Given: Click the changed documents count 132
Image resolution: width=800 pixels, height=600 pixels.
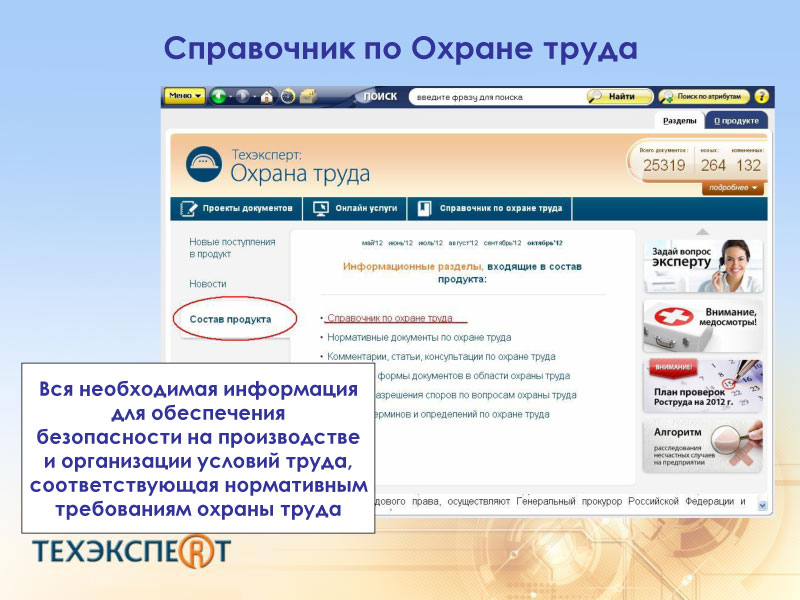Looking at the screenshot, I should 748,165.
